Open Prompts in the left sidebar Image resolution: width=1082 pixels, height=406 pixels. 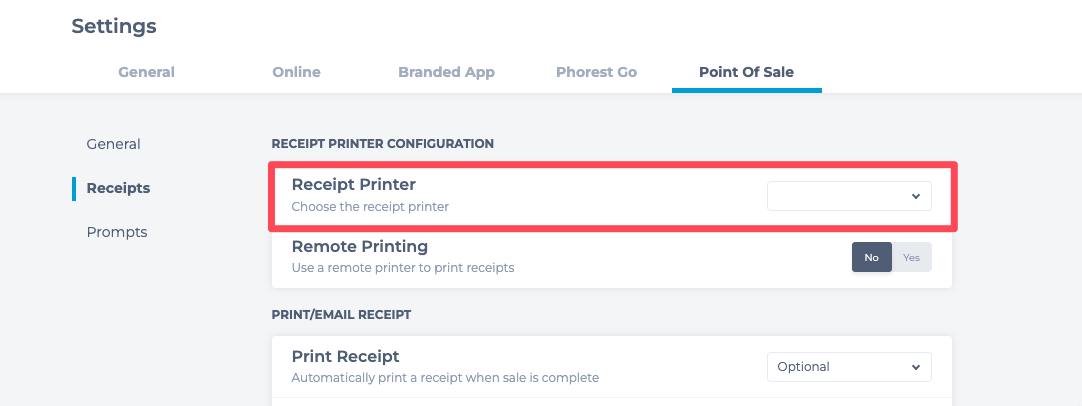click(117, 232)
